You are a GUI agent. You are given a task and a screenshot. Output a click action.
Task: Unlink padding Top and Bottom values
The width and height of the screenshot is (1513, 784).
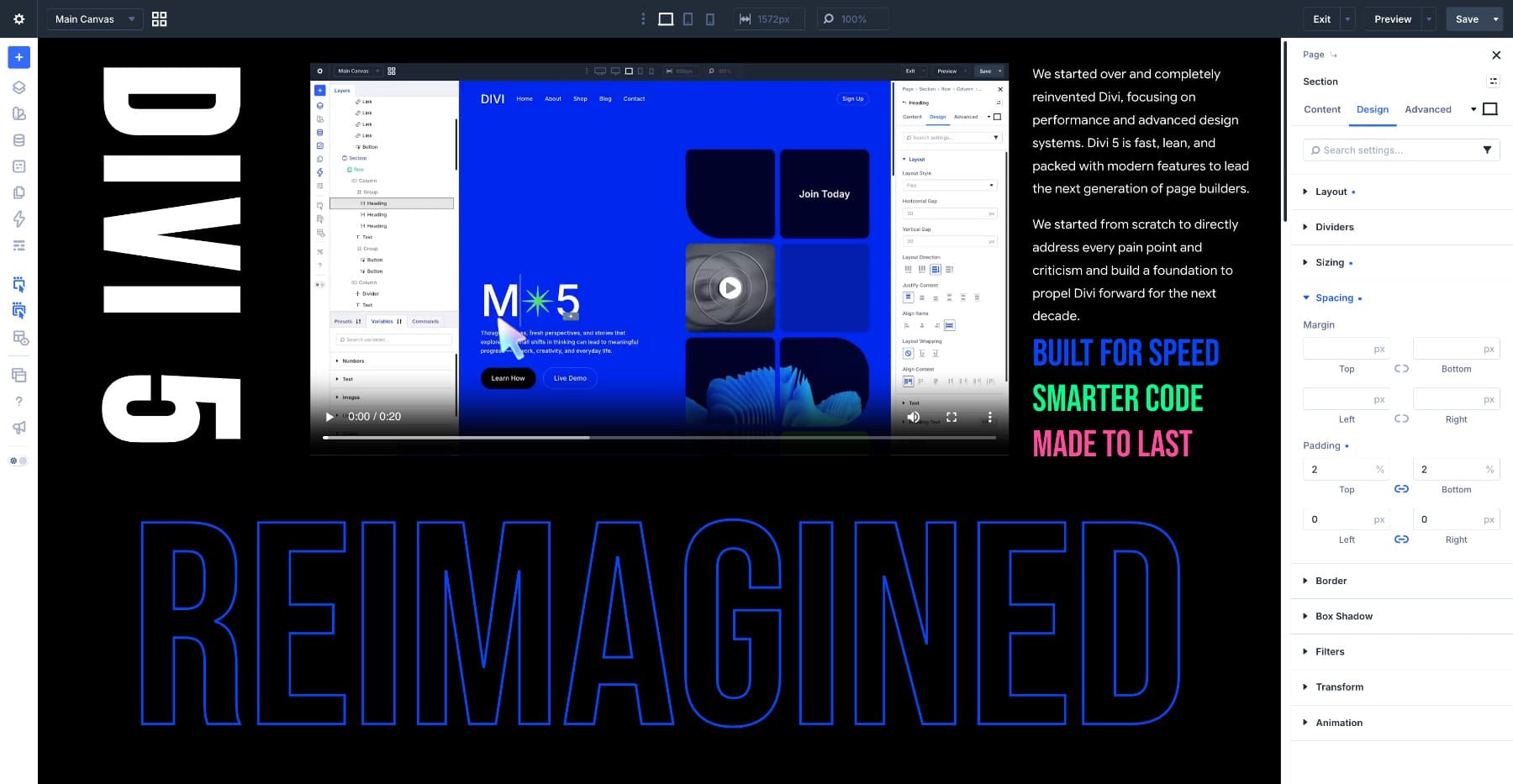1401,489
